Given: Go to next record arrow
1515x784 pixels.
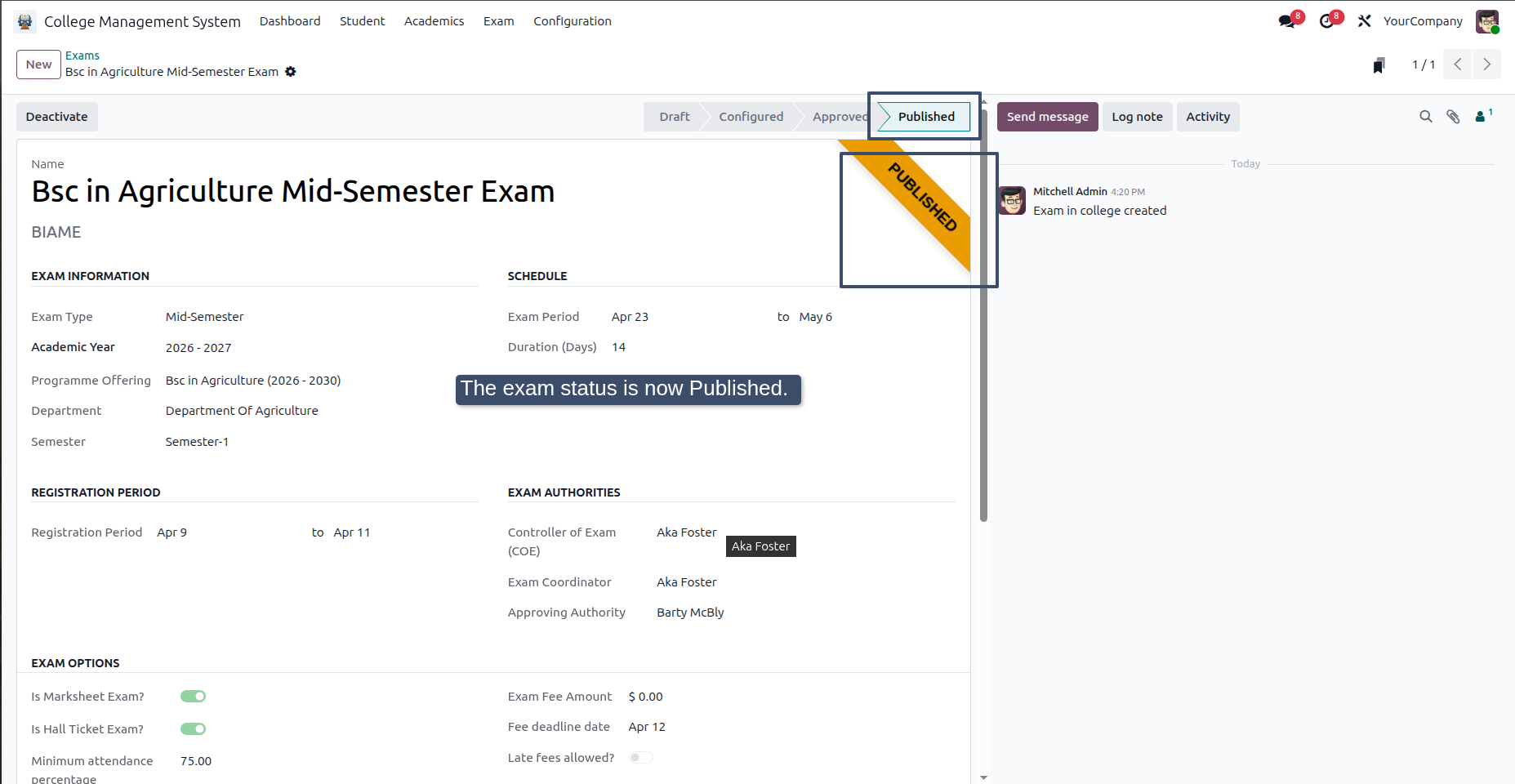Looking at the screenshot, I should pyautogui.click(x=1487, y=65).
